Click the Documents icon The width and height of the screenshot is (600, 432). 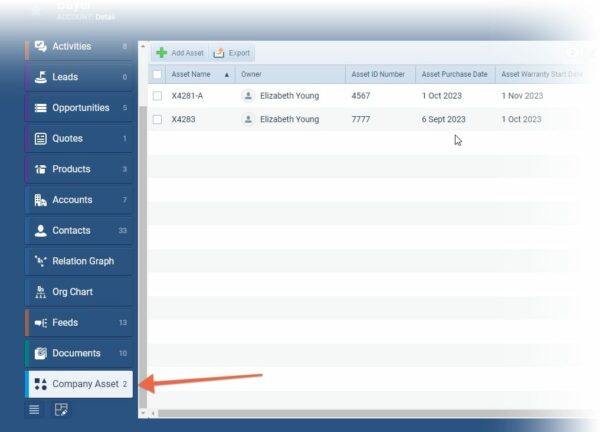[x=41, y=353]
